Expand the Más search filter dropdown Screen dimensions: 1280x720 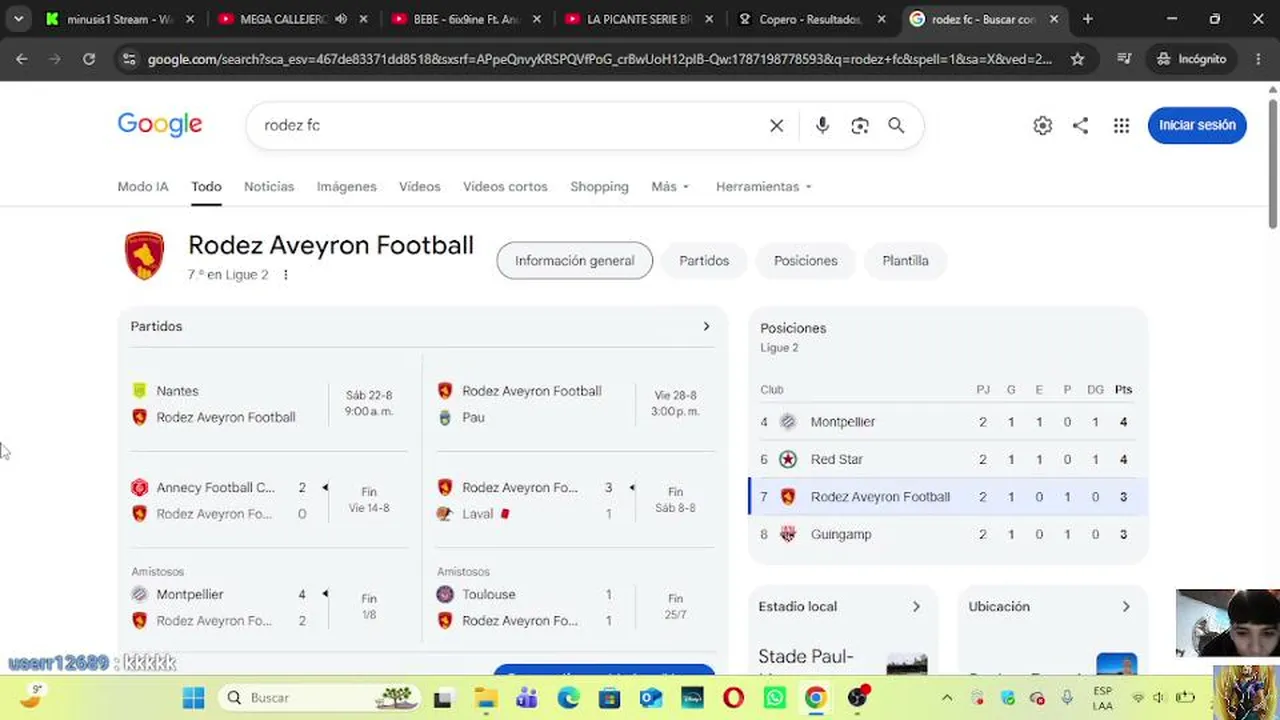click(670, 187)
